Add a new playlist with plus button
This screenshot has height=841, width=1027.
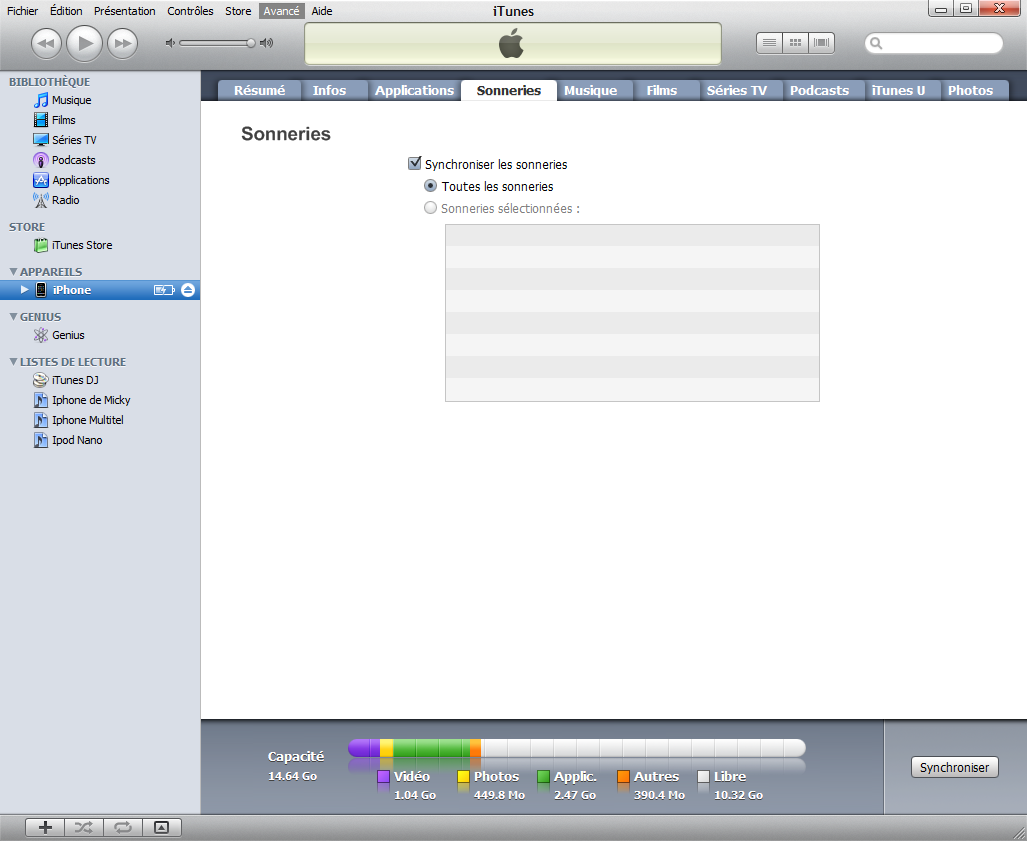45,827
